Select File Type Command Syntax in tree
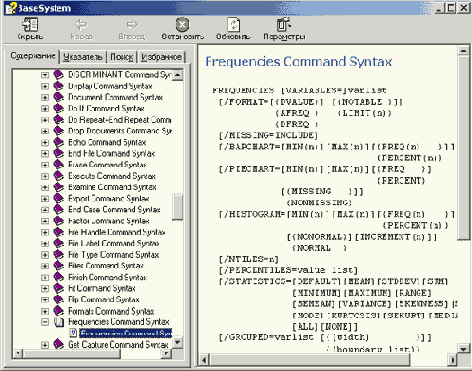Screen dimensions: 472x371 pyautogui.click(x=113, y=255)
